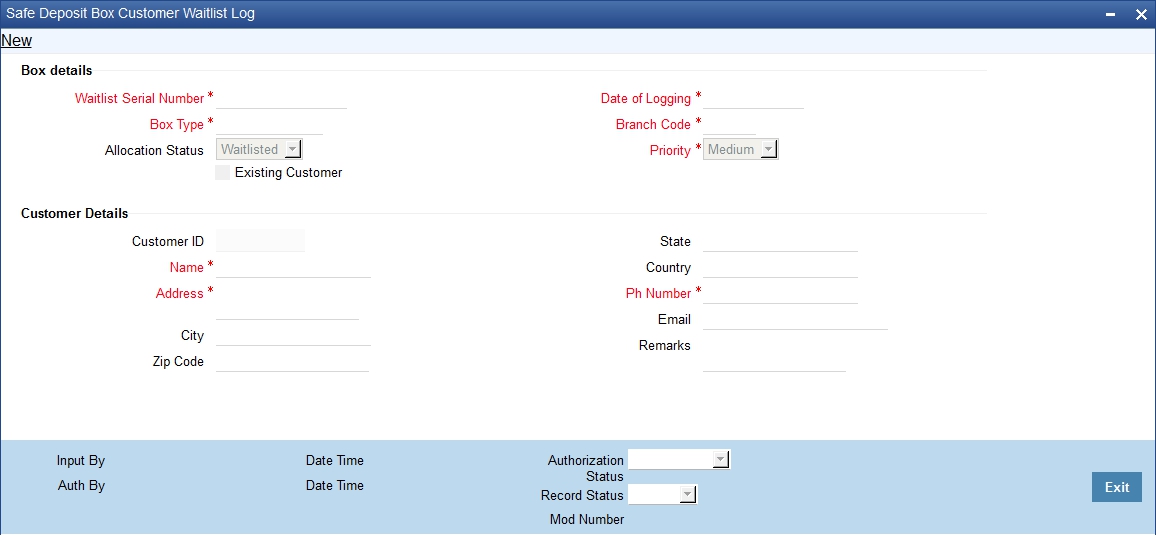Viewport: 1156px width, 541px height.
Task: Click the Mod Number label
Action: (587, 520)
